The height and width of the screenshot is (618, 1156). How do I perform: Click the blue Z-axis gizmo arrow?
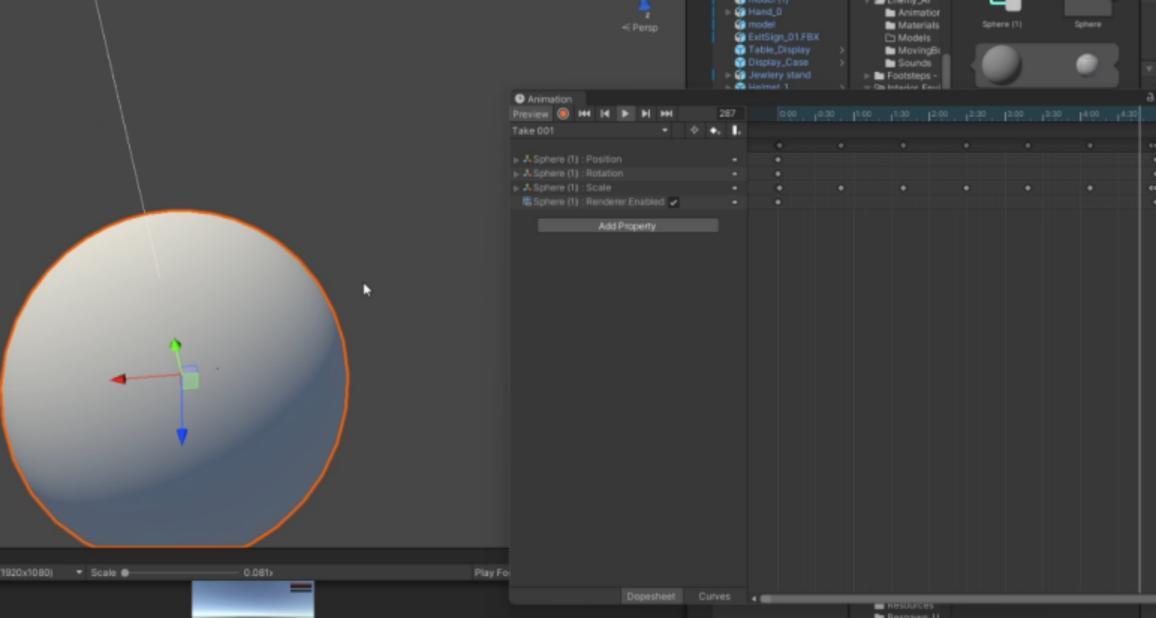[x=182, y=437]
